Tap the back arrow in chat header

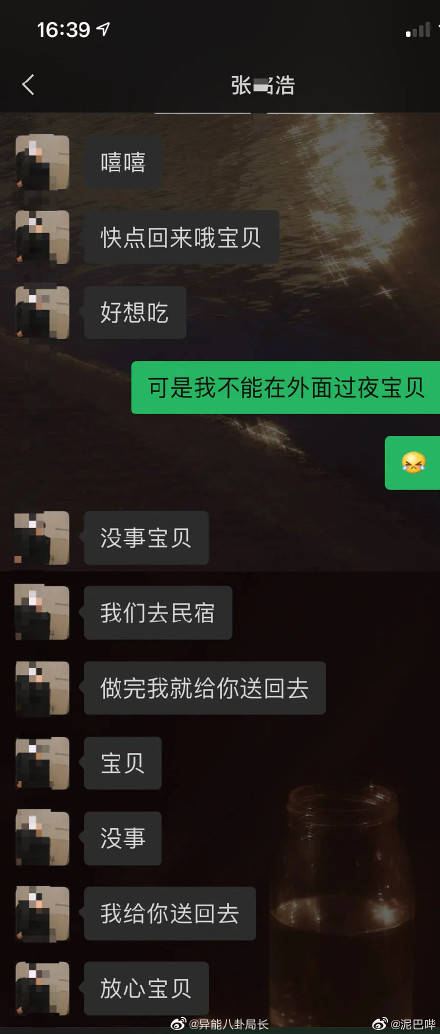pos(28,85)
